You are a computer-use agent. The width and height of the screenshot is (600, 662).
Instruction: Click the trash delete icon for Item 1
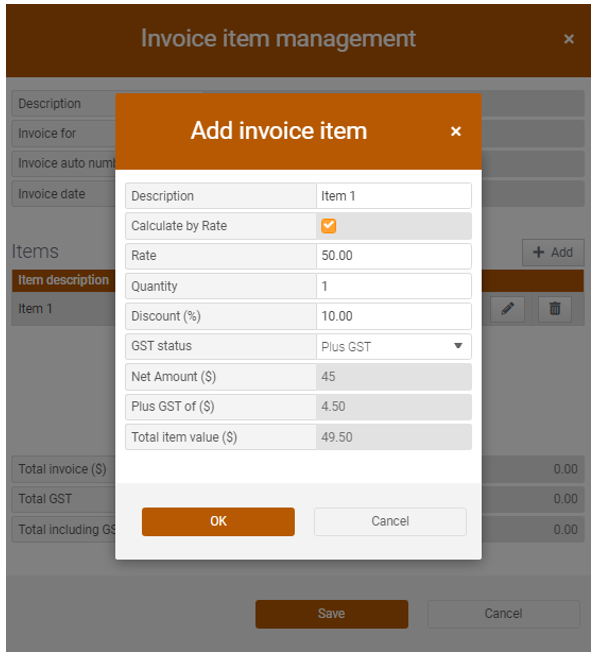554,310
